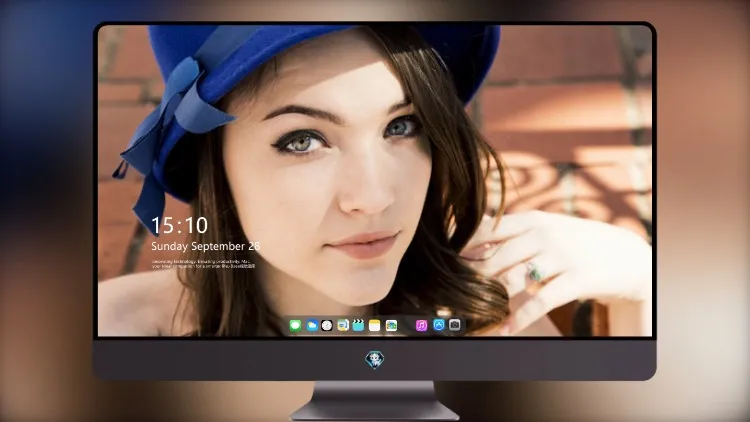The height and width of the screenshot is (422, 750).
Task: Launch the Weather app from the dock
Action: click(312, 325)
